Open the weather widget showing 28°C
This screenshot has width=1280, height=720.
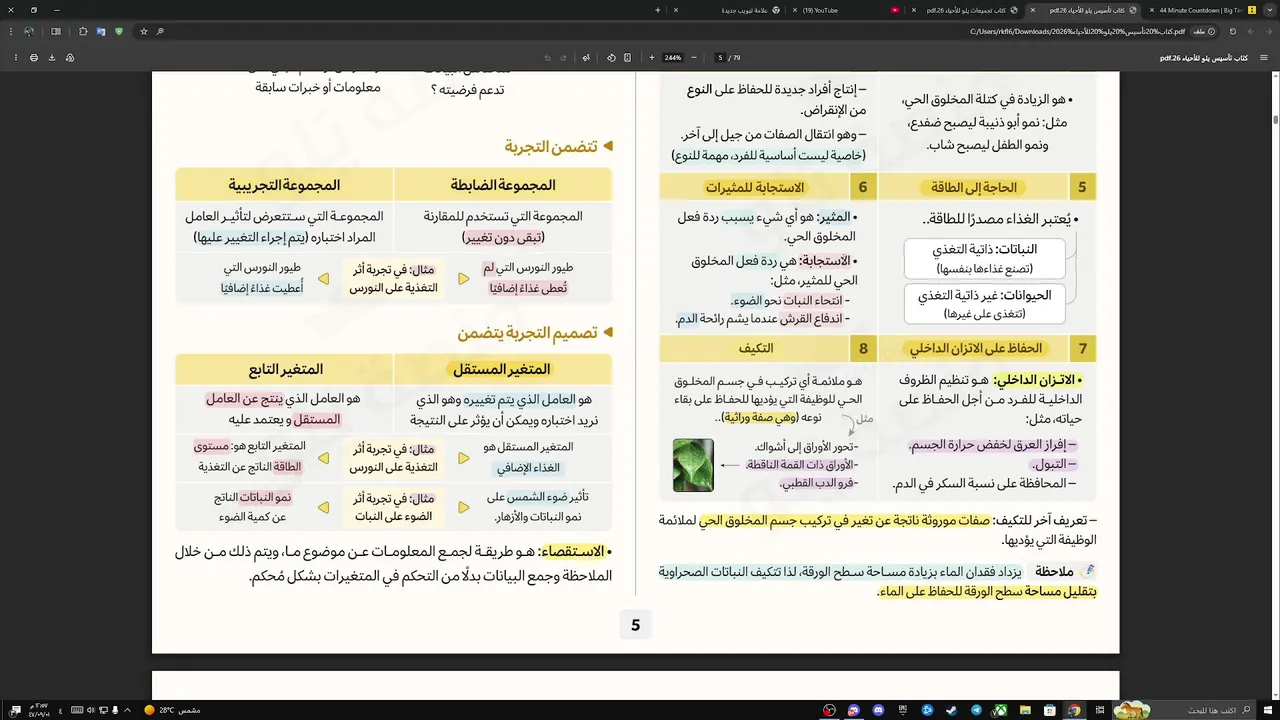click(172, 710)
